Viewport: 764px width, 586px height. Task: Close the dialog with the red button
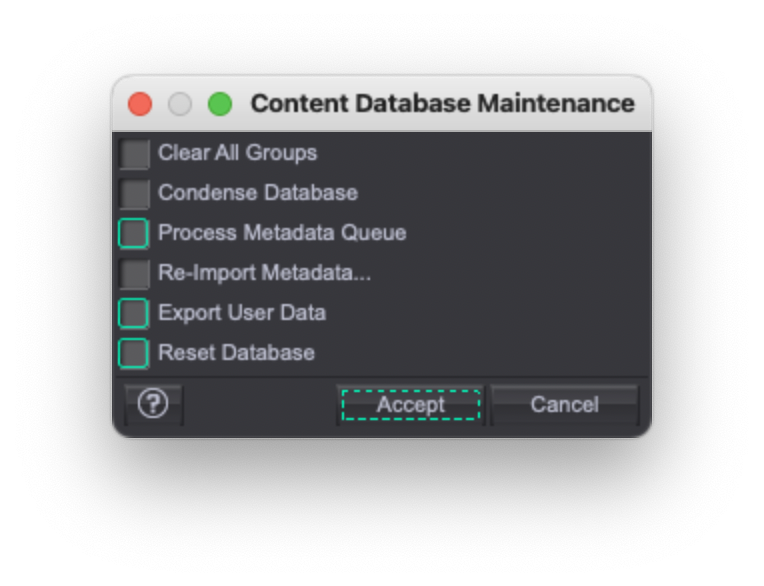click(x=140, y=104)
